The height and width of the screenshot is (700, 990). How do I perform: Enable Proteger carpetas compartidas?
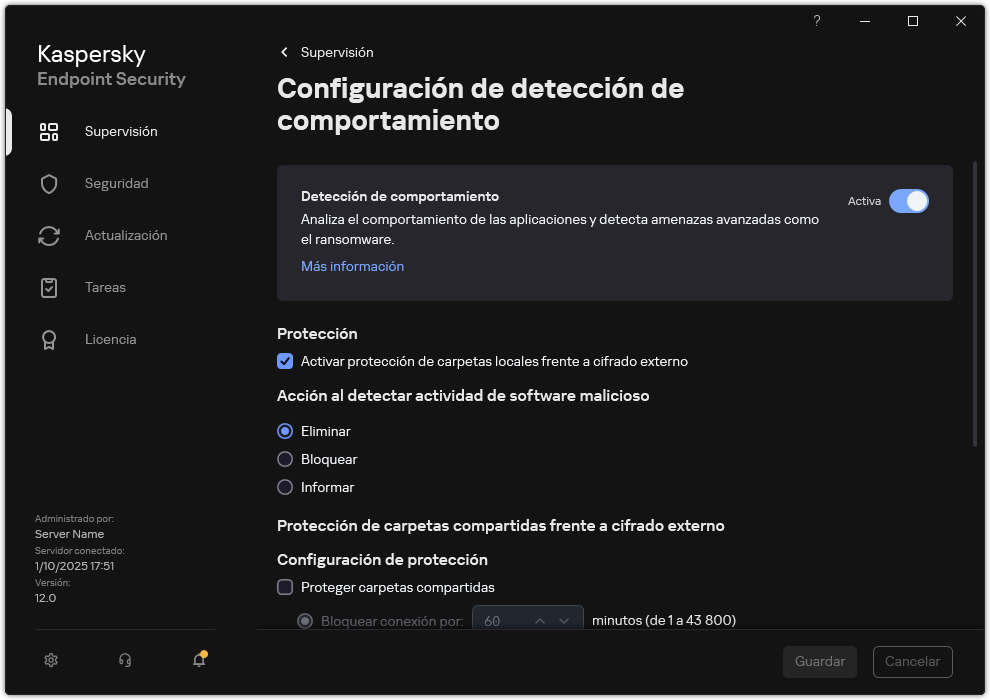point(285,587)
